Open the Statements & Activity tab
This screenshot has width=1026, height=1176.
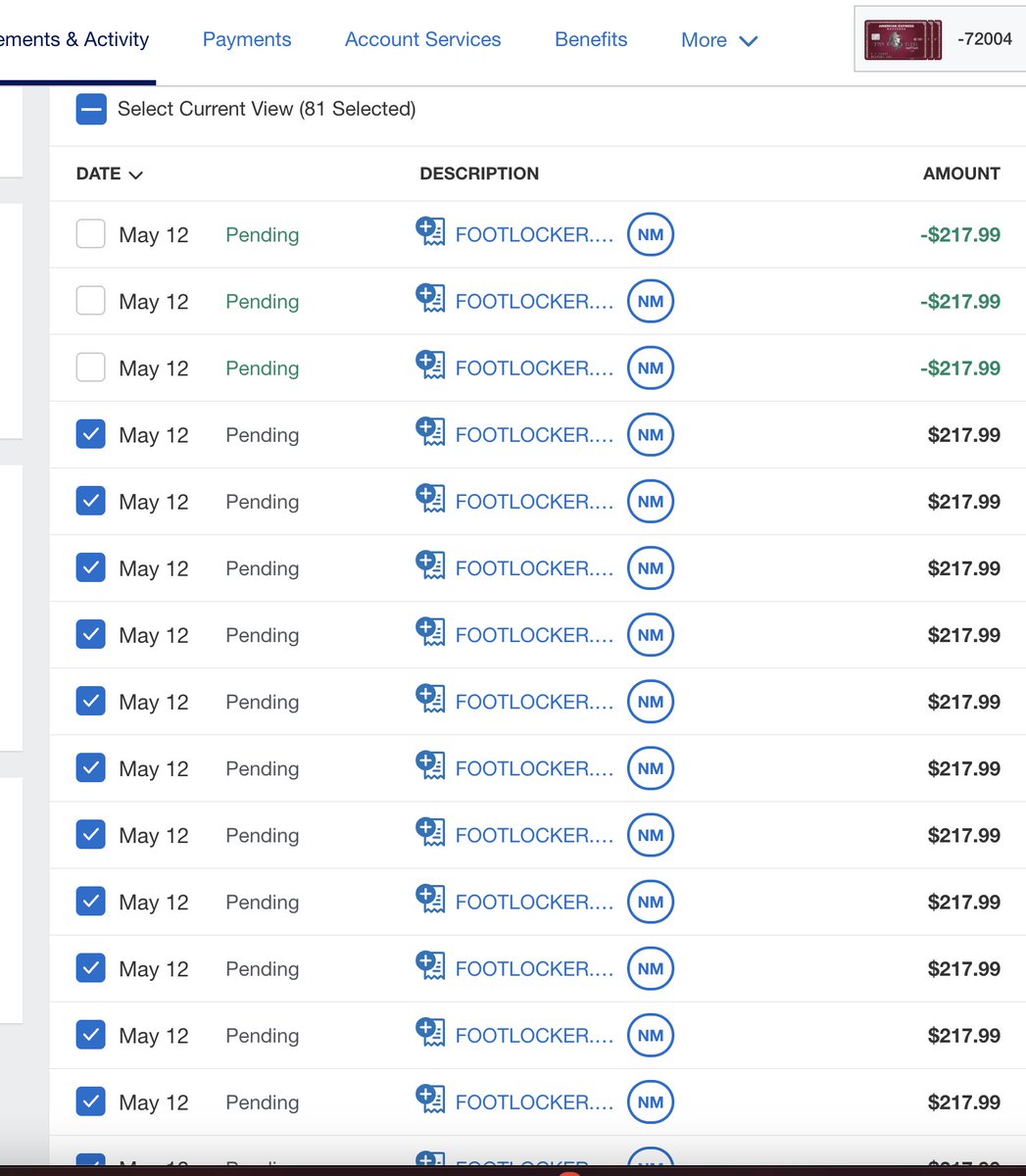point(74,40)
